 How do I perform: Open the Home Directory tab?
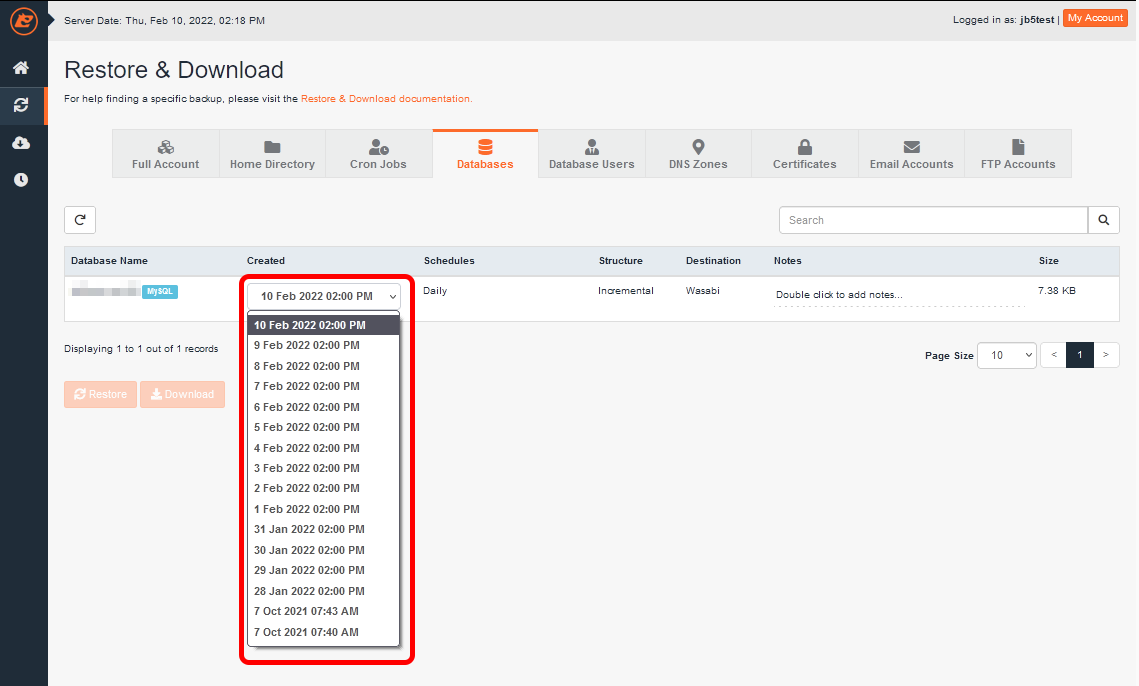(272, 154)
